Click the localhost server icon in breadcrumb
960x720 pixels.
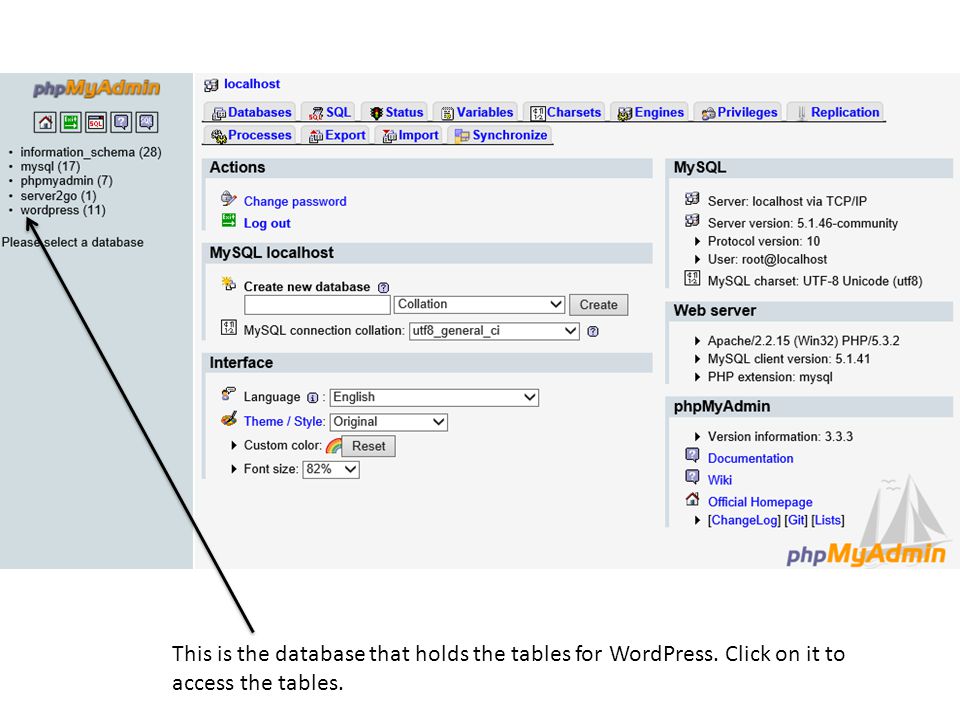(211, 85)
